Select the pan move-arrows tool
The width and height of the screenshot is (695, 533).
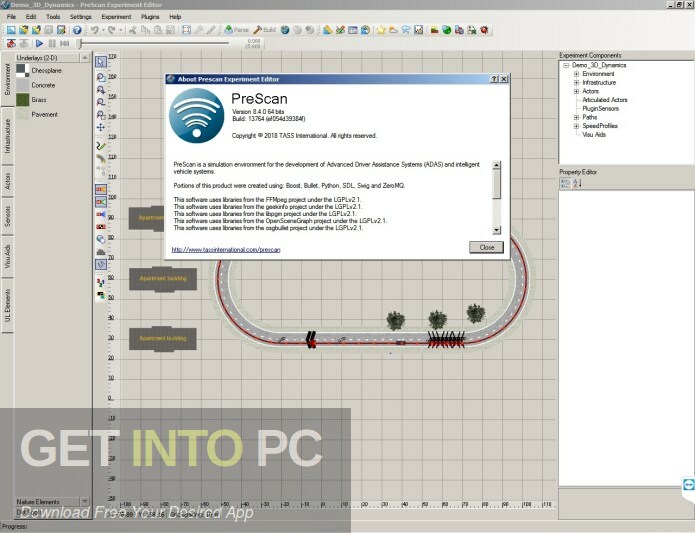pyautogui.click(x=101, y=128)
